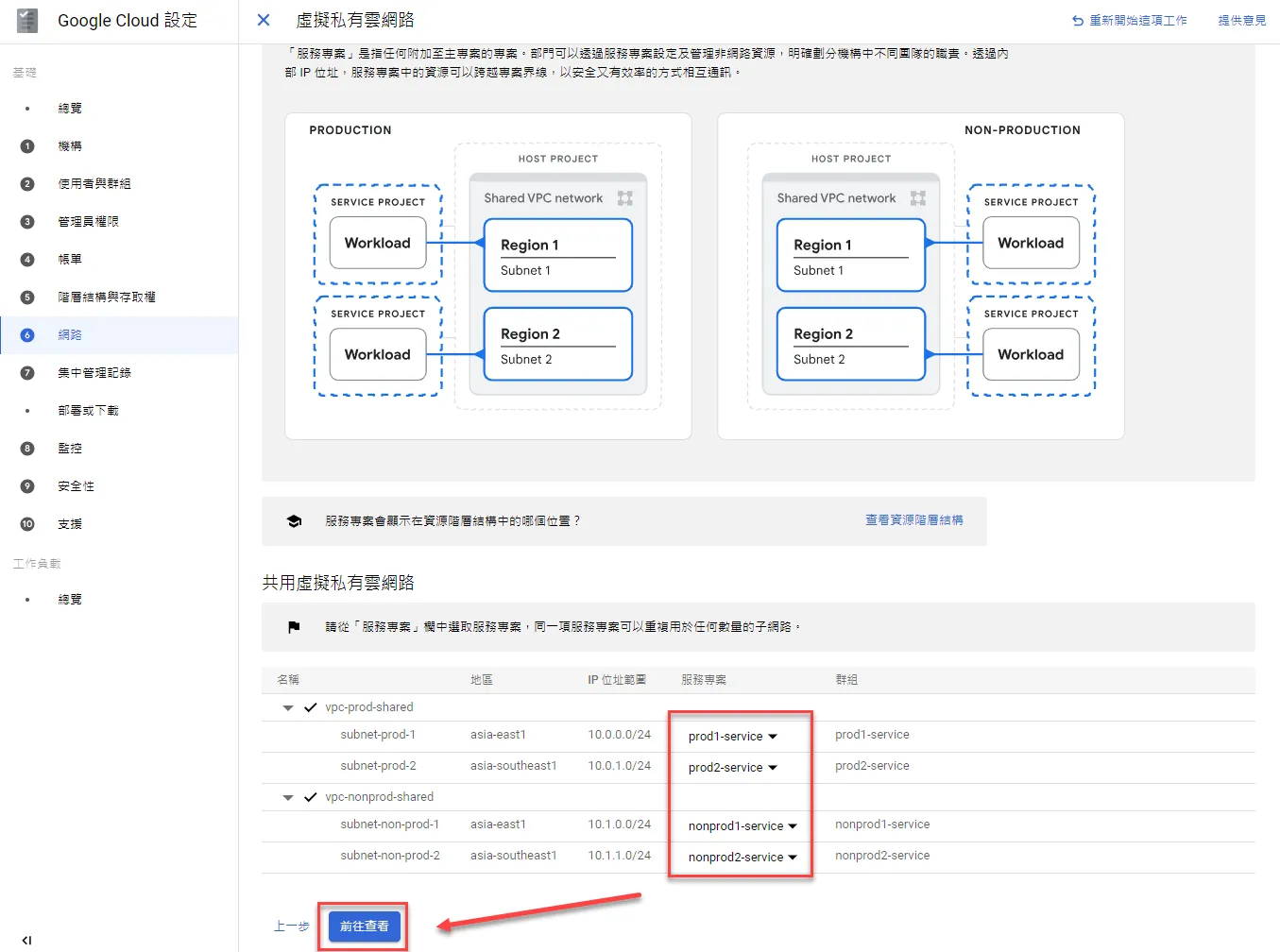1280x952 pixels.
Task: Click the Production Shared VPC network icon
Action: (625, 198)
